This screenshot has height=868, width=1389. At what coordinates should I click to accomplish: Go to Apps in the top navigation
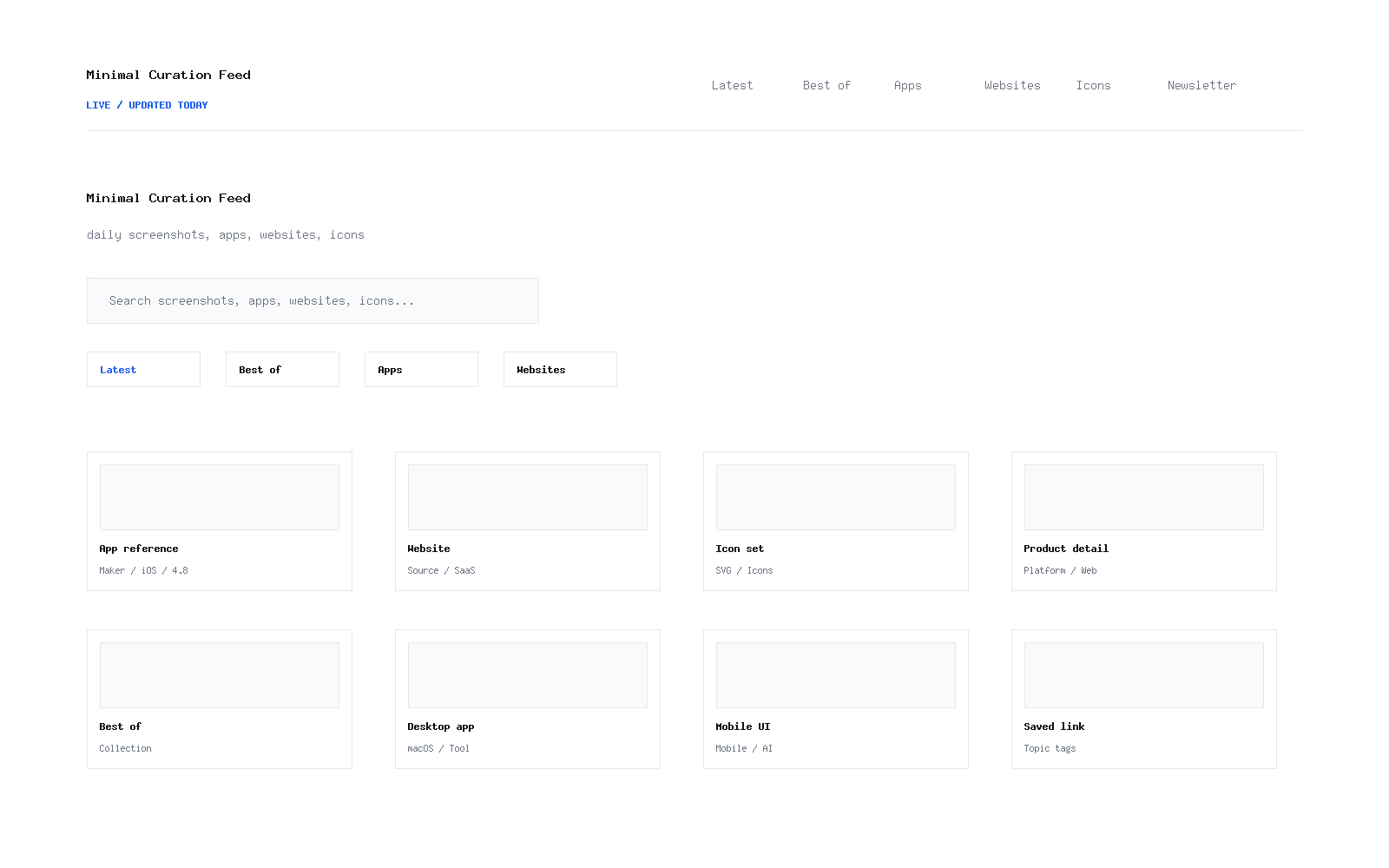coord(907,85)
